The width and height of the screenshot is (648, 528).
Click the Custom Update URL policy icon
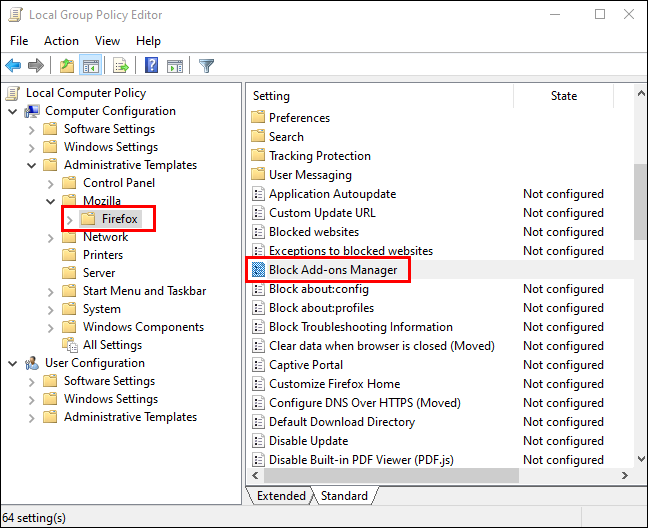[258, 213]
